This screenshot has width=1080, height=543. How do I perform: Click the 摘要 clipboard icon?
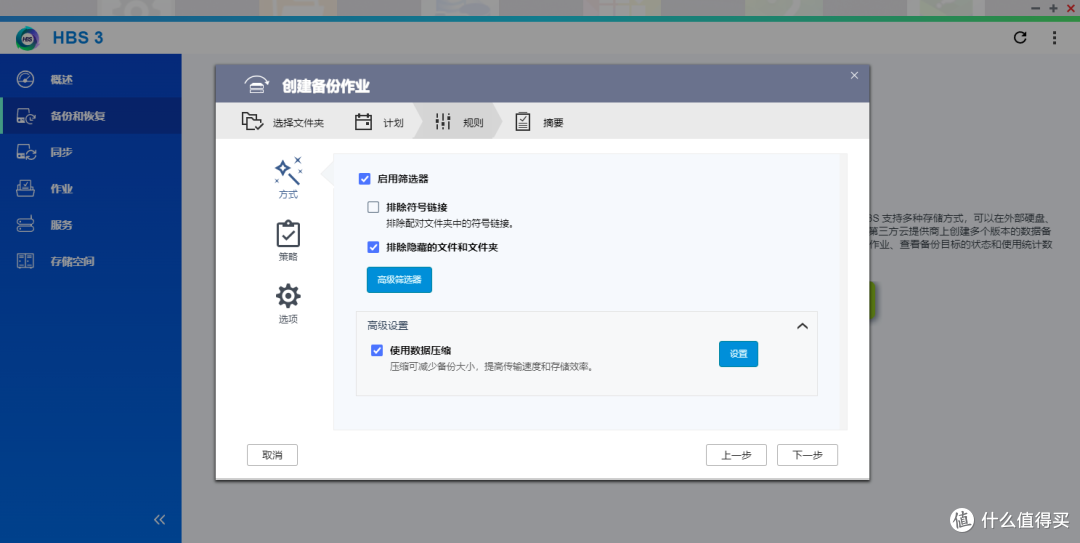click(x=523, y=122)
